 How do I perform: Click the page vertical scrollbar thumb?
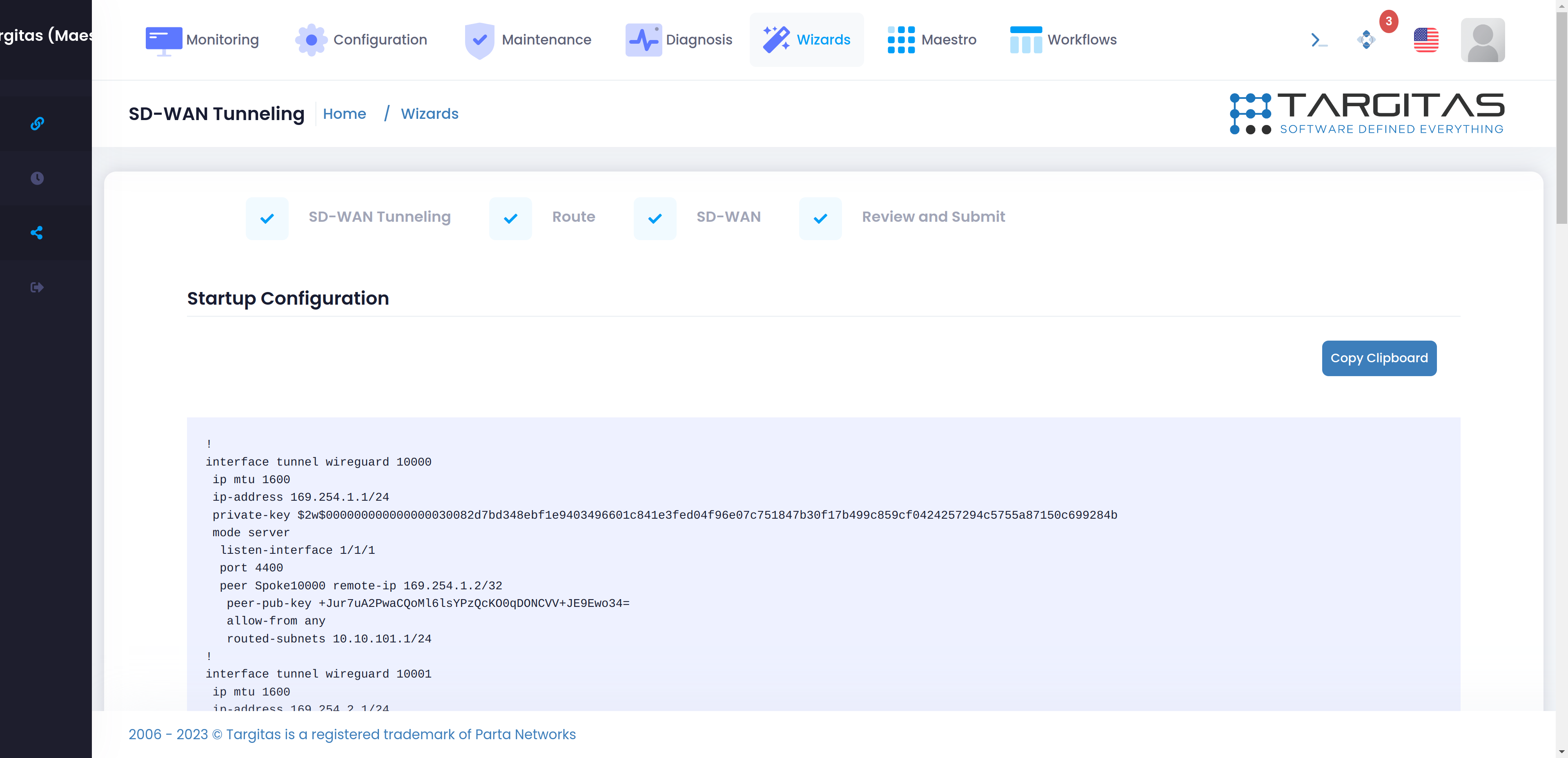point(1562,119)
